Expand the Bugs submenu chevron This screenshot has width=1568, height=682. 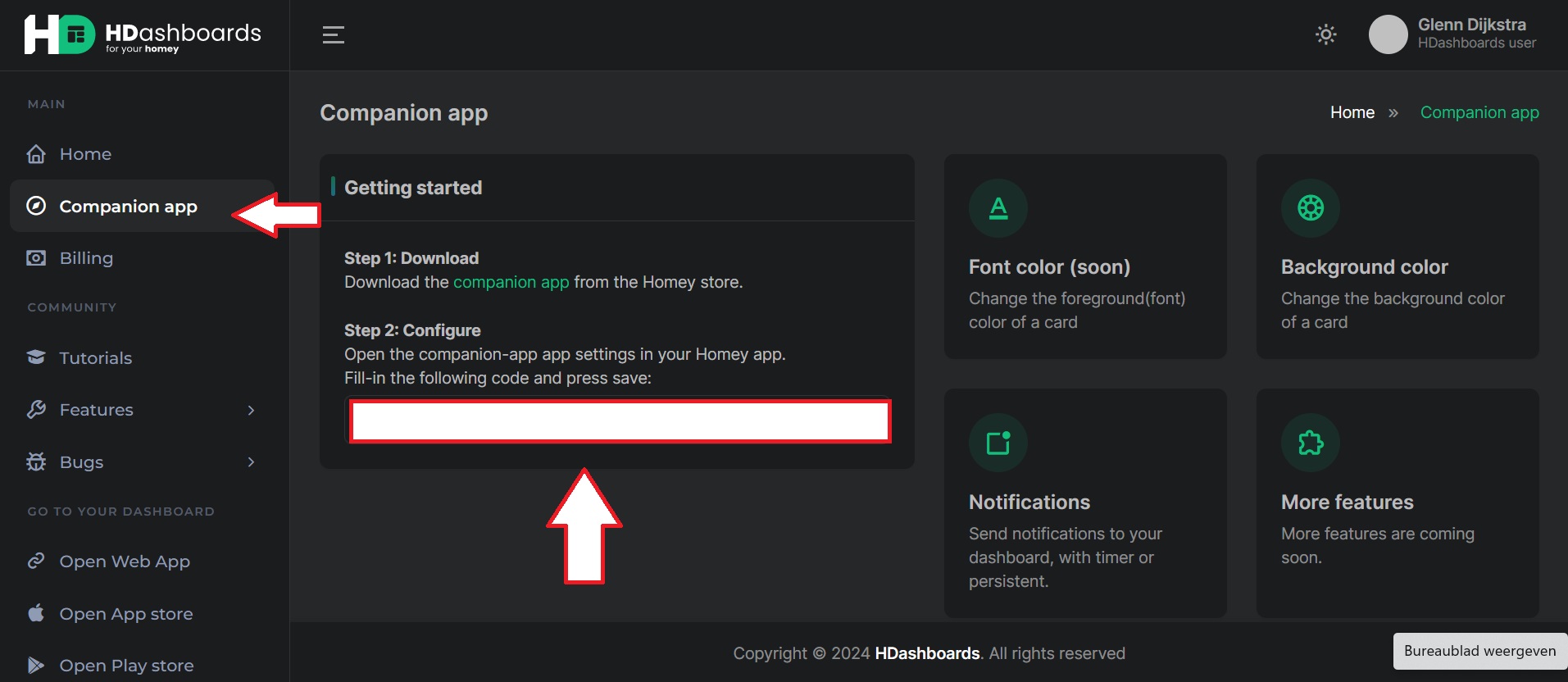pyautogui.click(x=251, y=462)
